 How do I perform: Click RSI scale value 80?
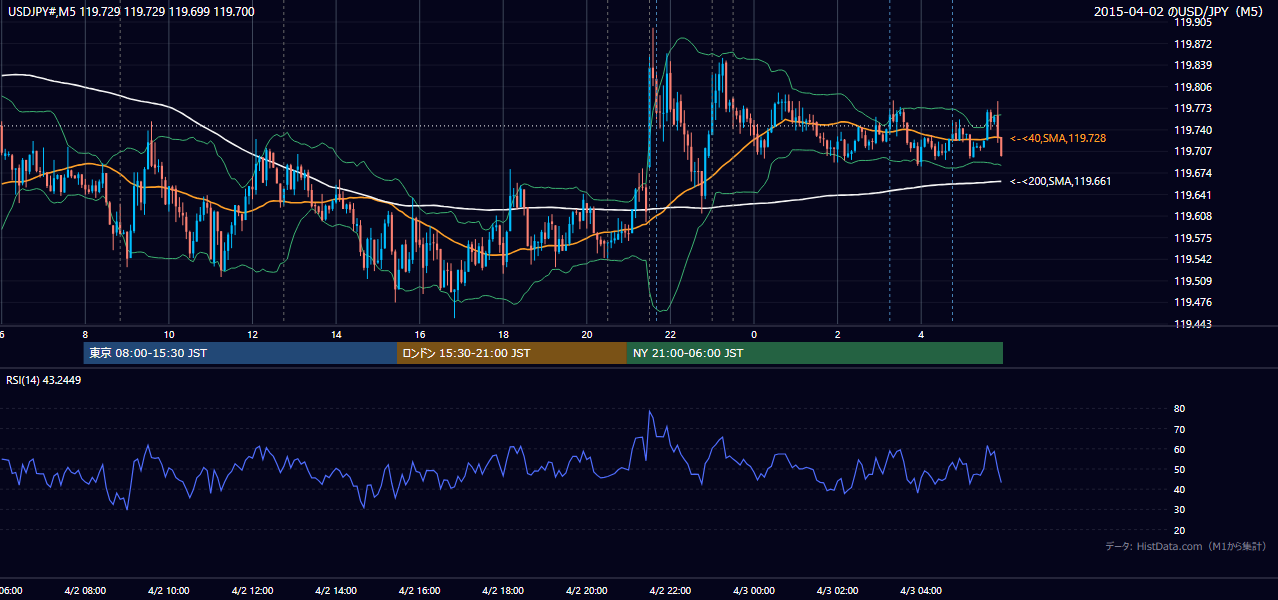pyautogui.click(x=1180, y=409)
